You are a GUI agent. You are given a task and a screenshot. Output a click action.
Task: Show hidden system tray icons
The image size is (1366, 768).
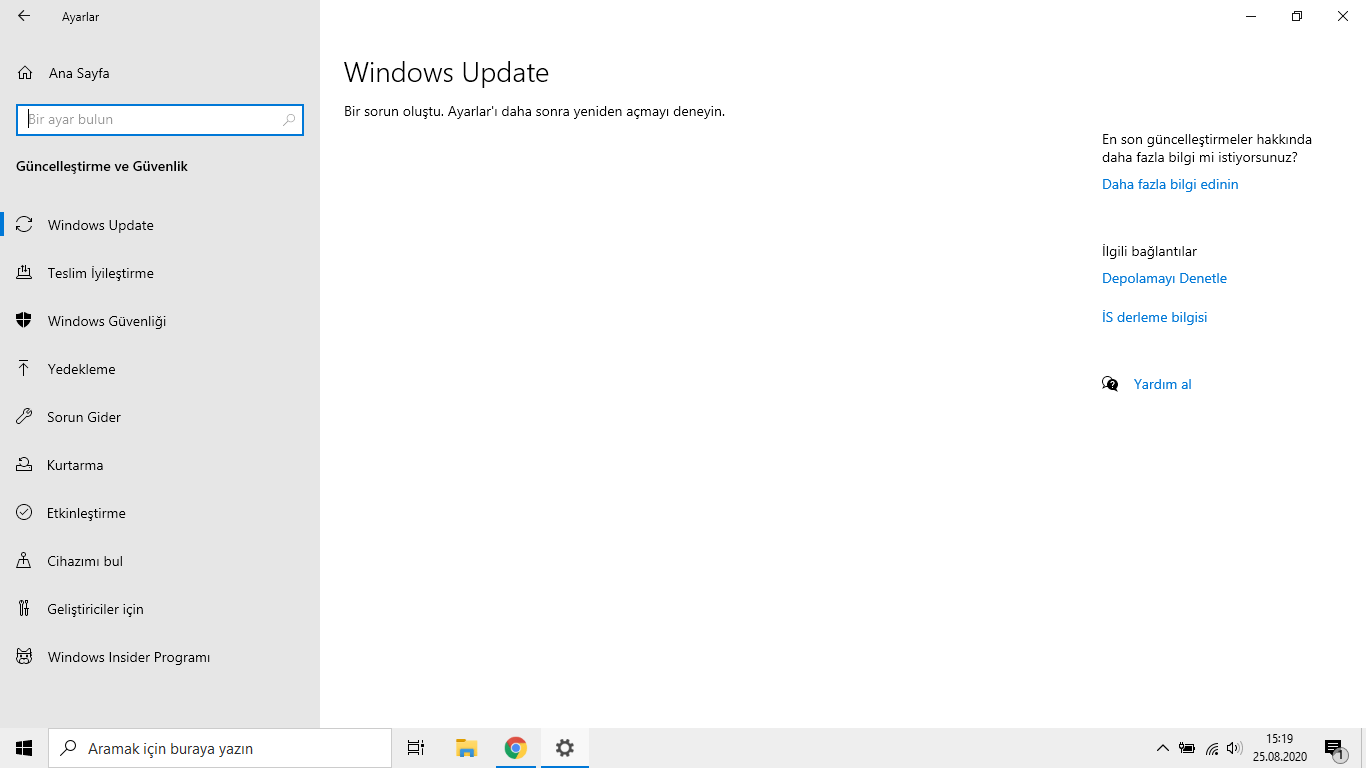click(x=1162, y=748)
